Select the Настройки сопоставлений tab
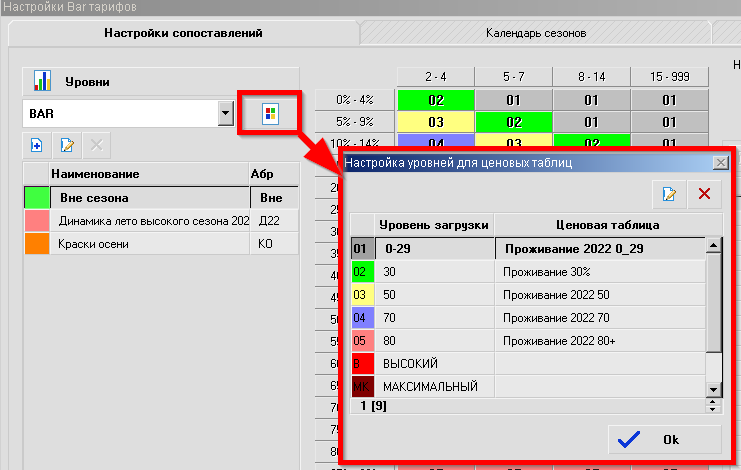This screenshot has height=470, width=741. tap(183, 33)
